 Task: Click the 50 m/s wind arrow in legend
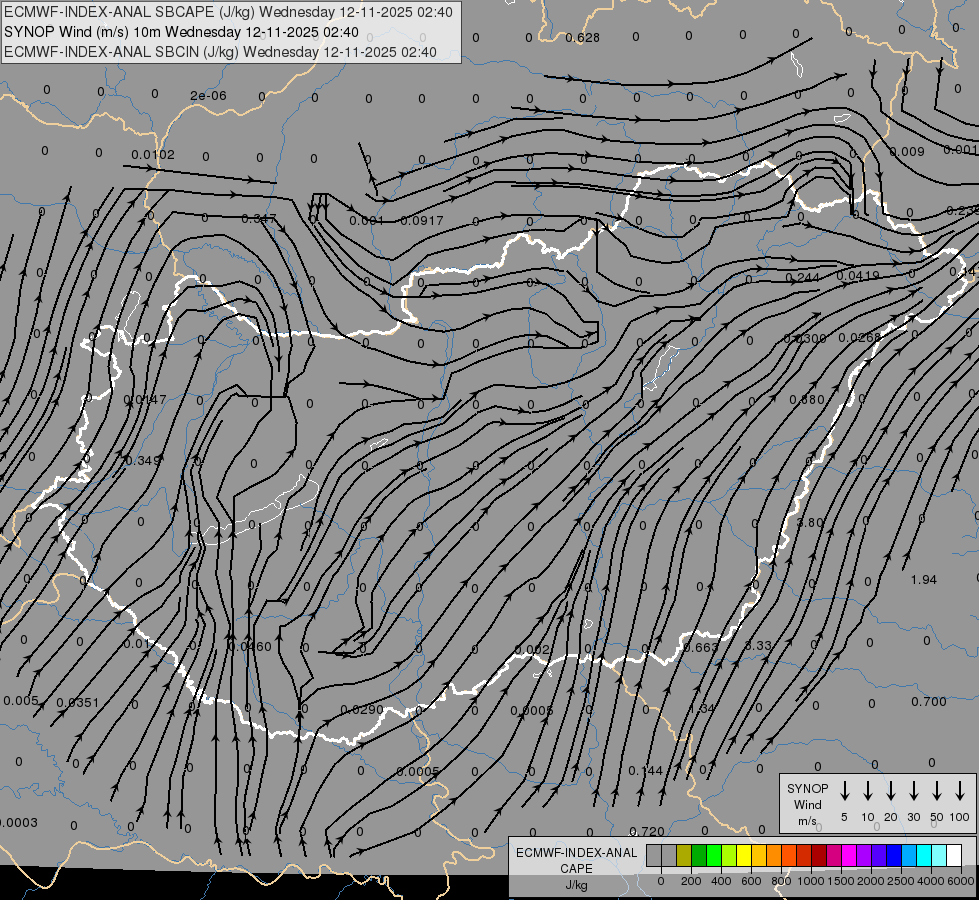tap(937, 791)
